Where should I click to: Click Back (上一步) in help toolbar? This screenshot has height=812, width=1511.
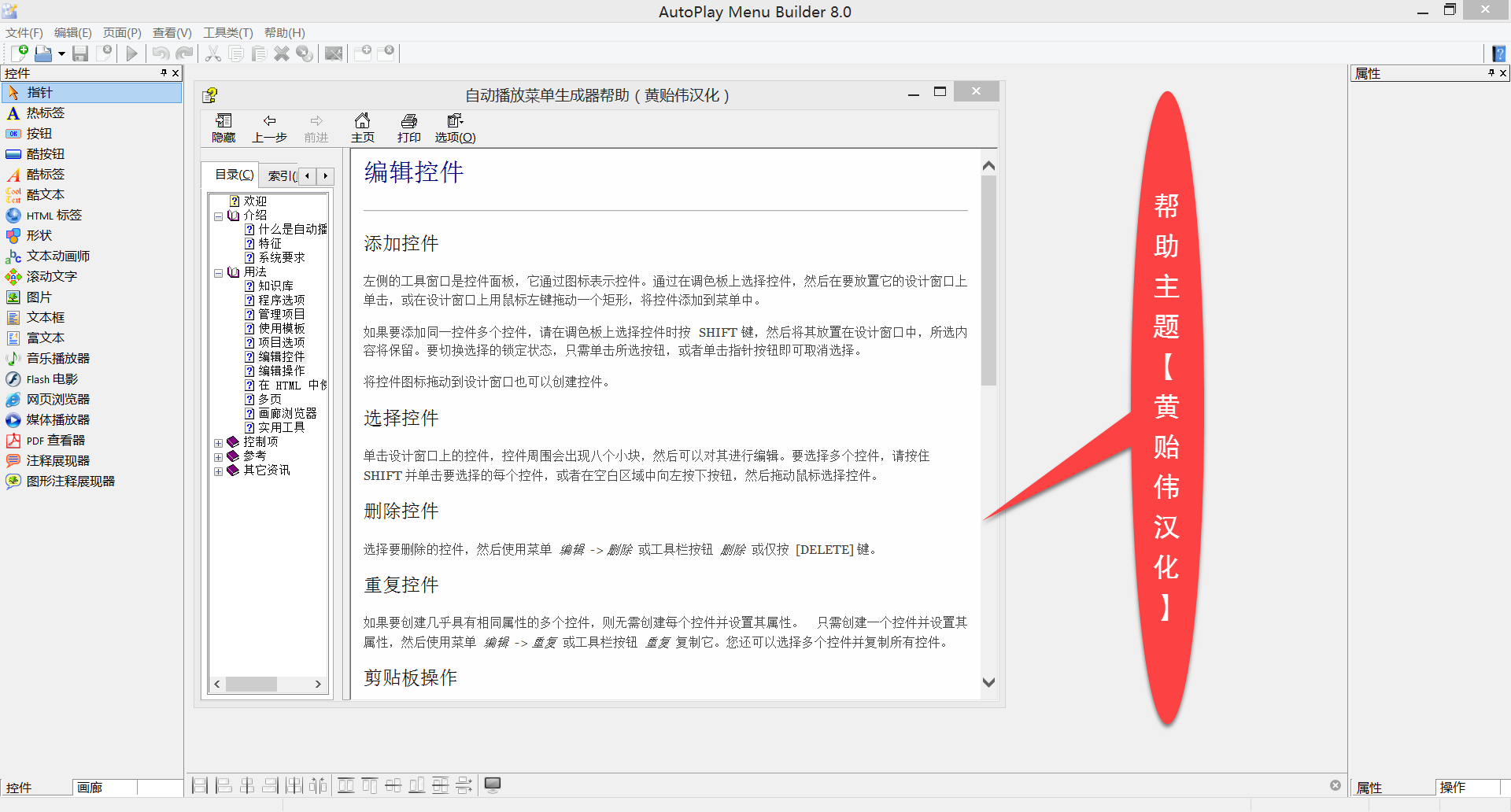[x=269, y=127]
